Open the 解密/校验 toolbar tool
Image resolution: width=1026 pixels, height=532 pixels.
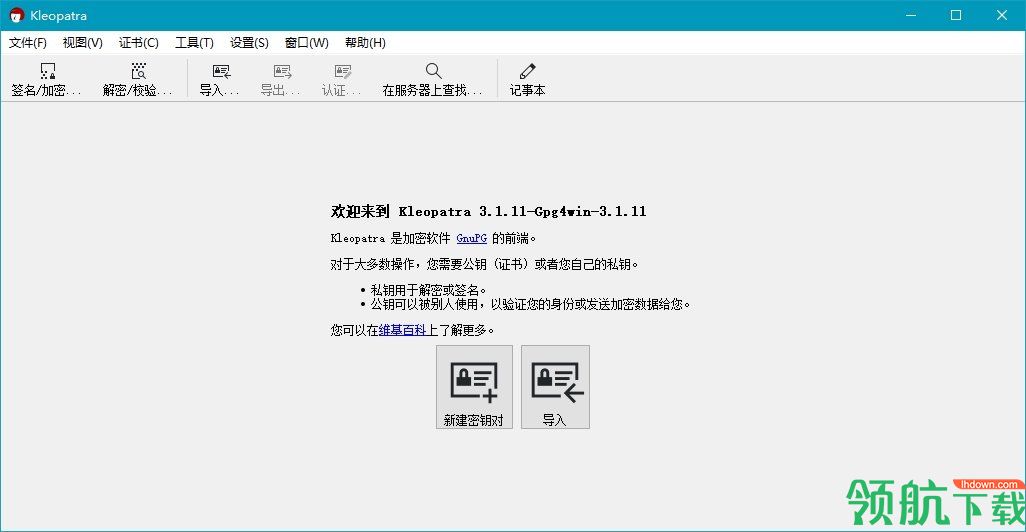pos(137,79)
